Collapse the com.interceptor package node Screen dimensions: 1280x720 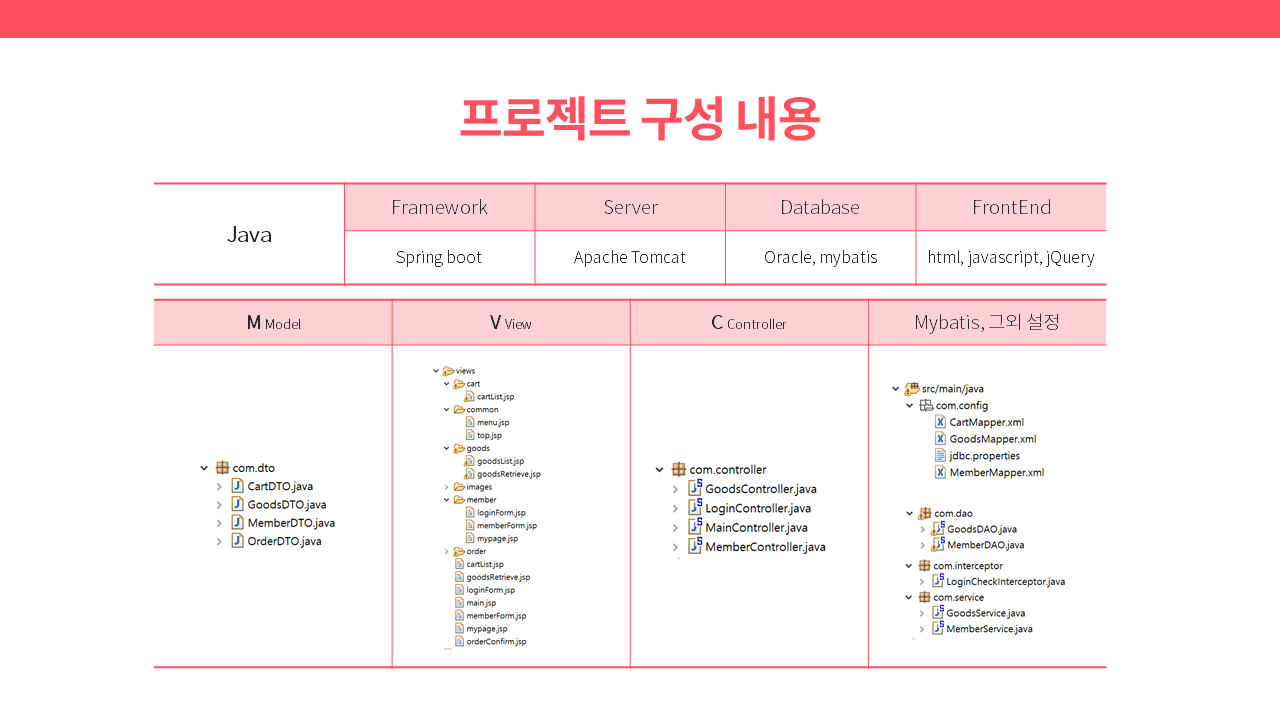[909, 566]
